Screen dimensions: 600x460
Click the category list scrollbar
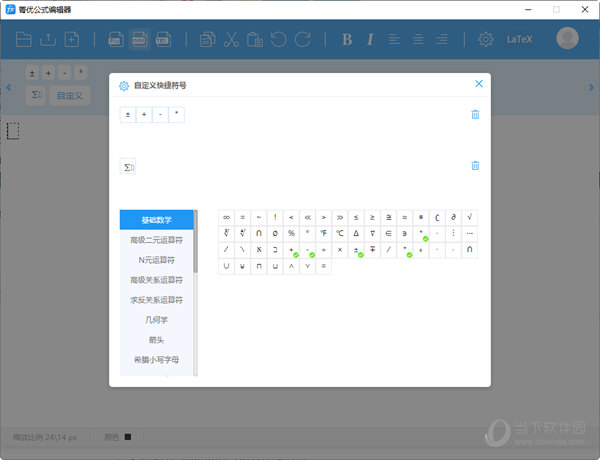click(196, 242)
